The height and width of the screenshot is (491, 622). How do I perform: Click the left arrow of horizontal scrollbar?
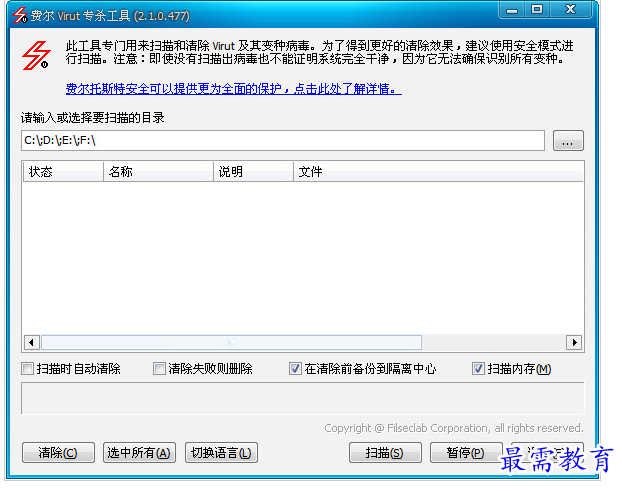[x=31, y=342]
